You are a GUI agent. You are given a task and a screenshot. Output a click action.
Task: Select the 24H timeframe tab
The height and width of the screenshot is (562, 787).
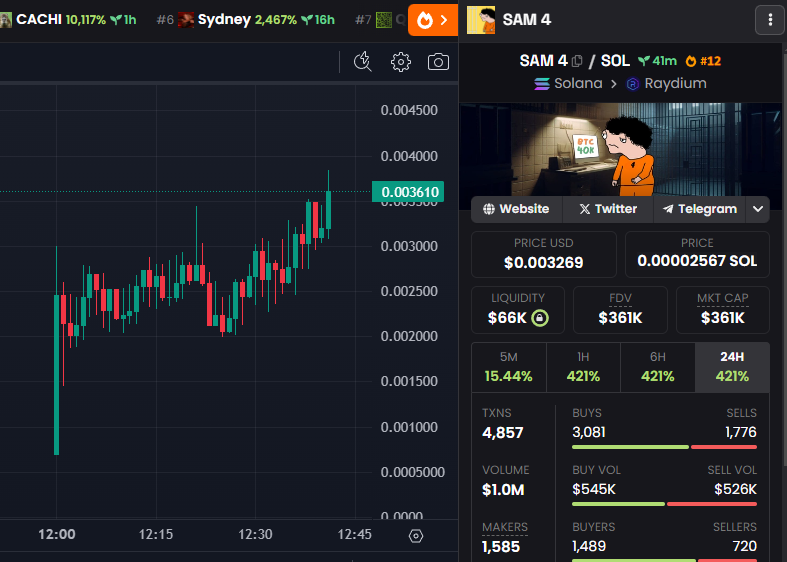click(732, 367)
